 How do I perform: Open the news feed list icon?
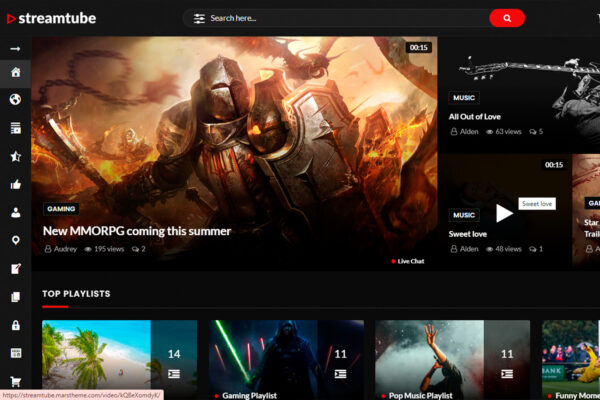[16, 128]
